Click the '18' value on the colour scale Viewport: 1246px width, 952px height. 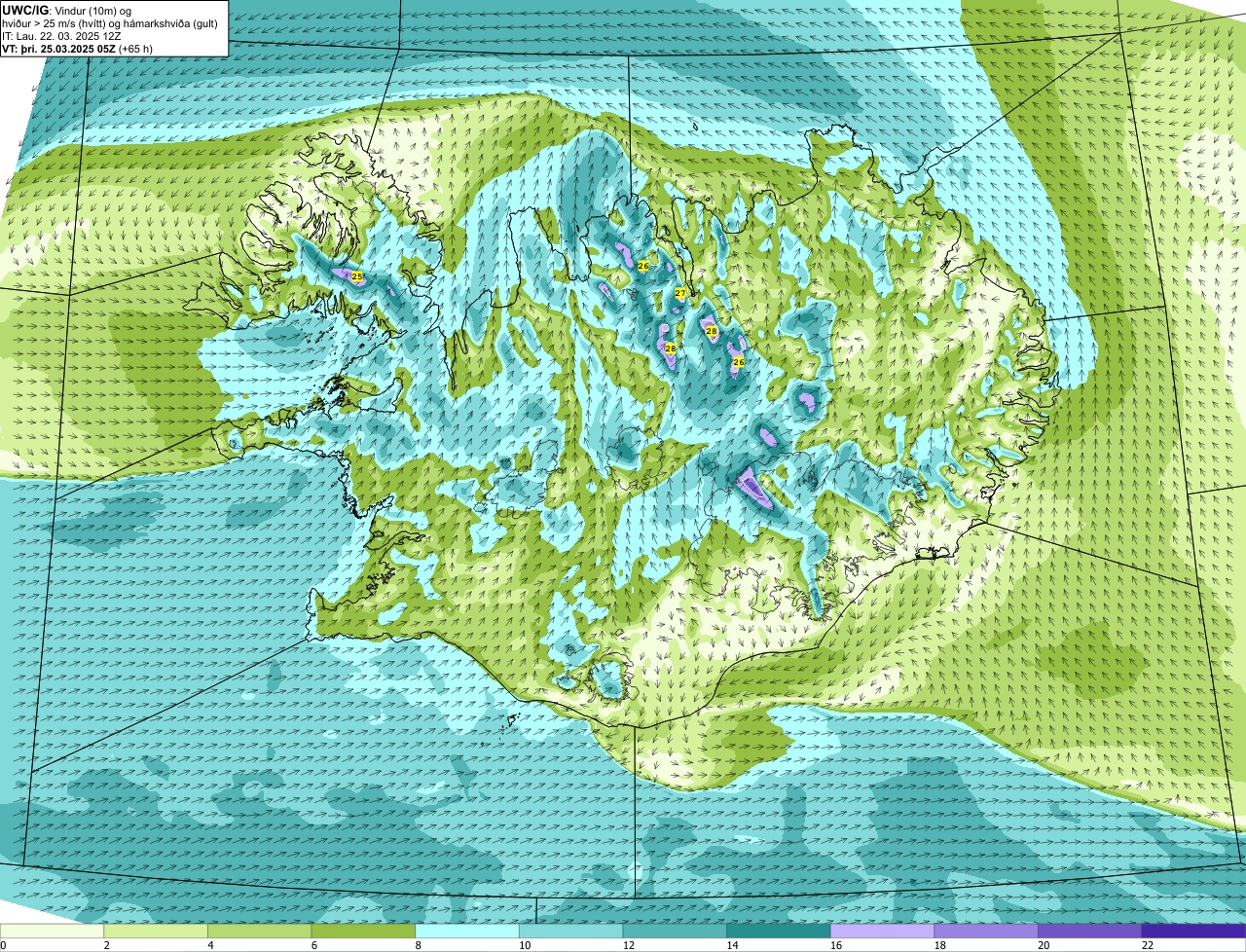(x=940, y=945)
